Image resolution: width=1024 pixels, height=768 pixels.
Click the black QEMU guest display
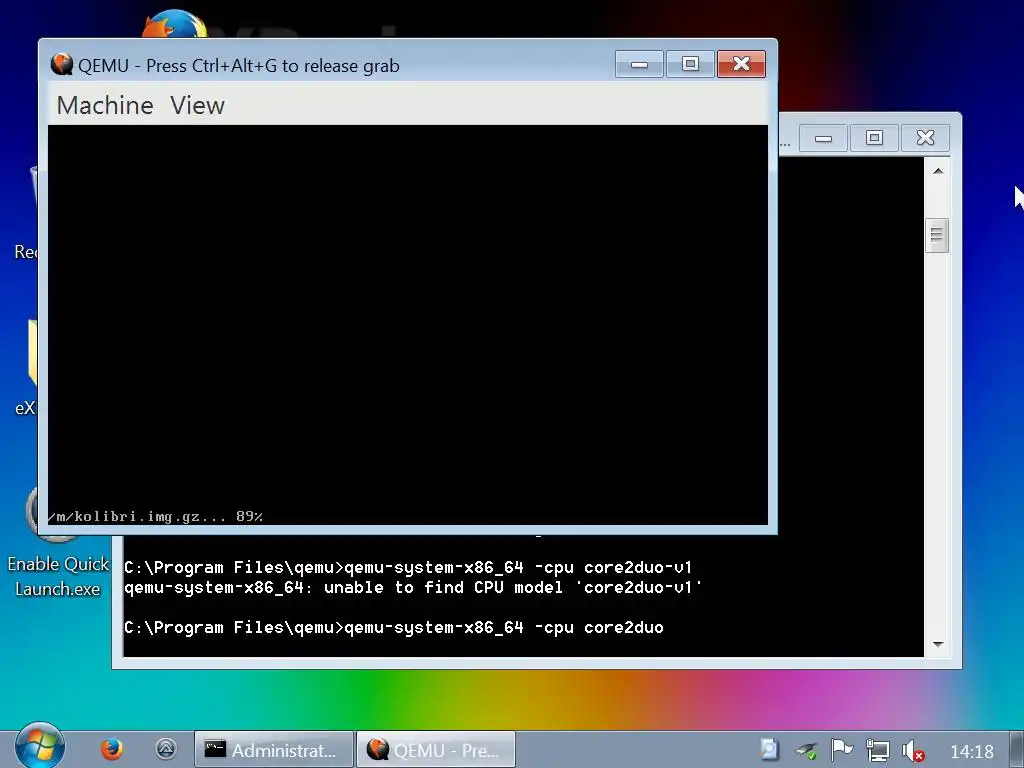[408, 325]
